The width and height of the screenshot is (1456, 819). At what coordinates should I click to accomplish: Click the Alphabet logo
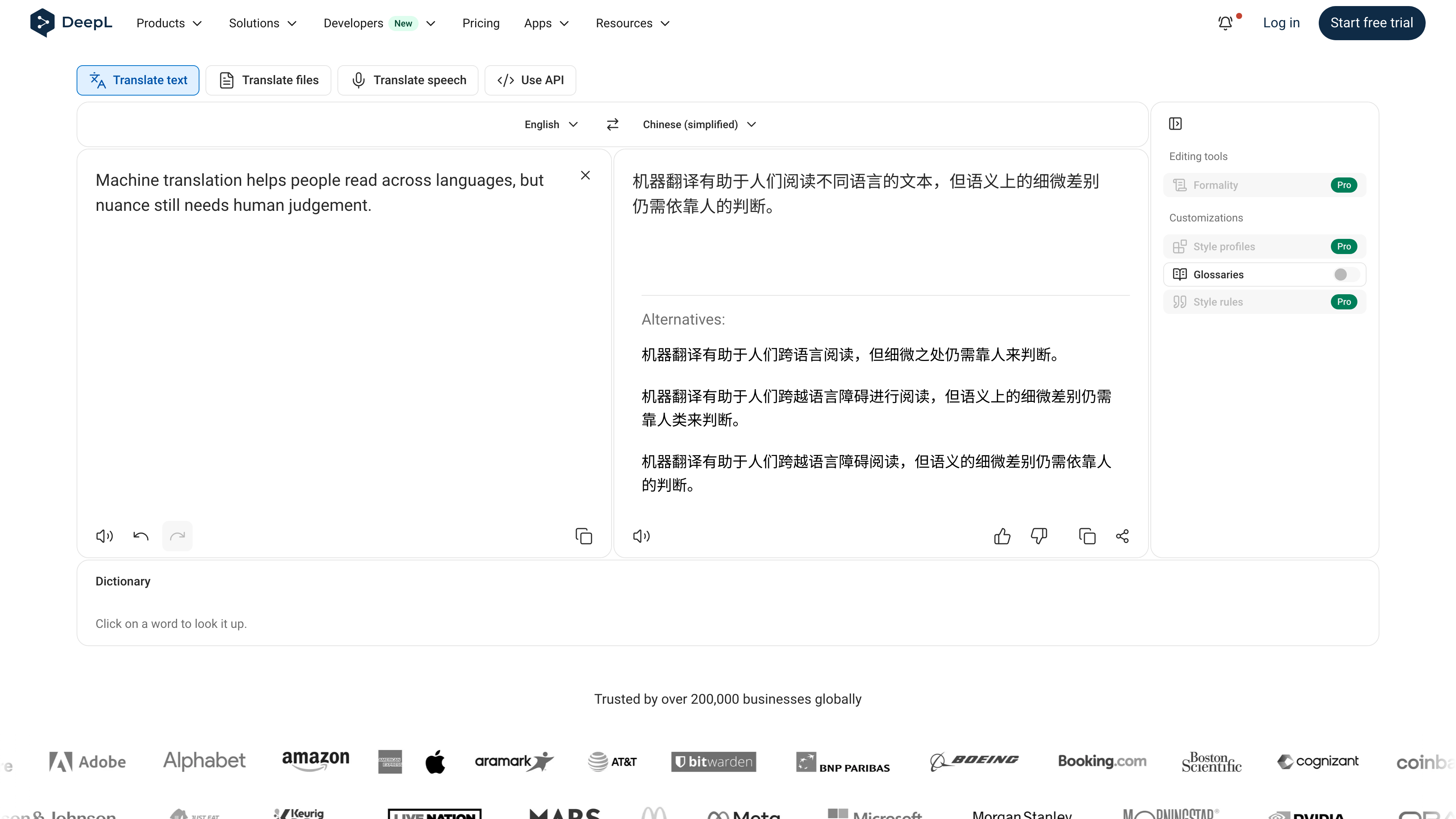[204, 761]
